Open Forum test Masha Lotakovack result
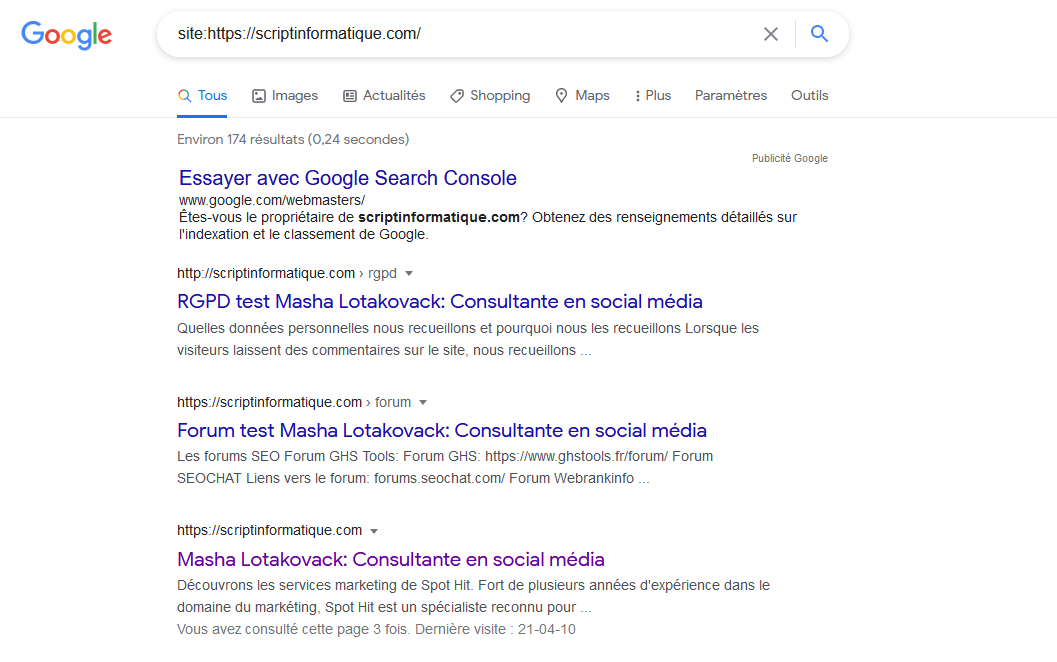The image size is (1057, 662). (442, 430)
